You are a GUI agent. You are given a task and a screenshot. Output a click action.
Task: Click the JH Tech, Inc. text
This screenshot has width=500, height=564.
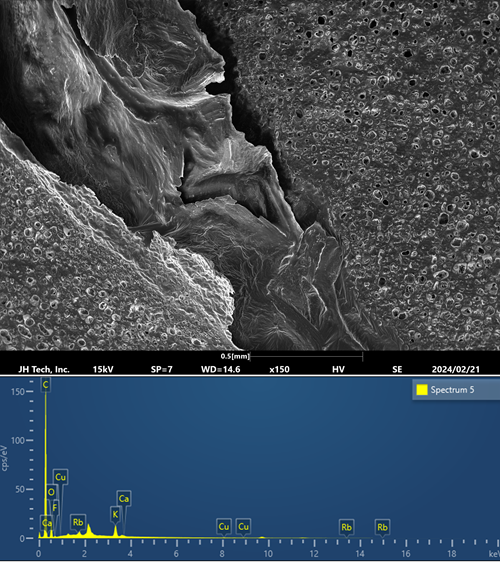[x=44, y=369]
